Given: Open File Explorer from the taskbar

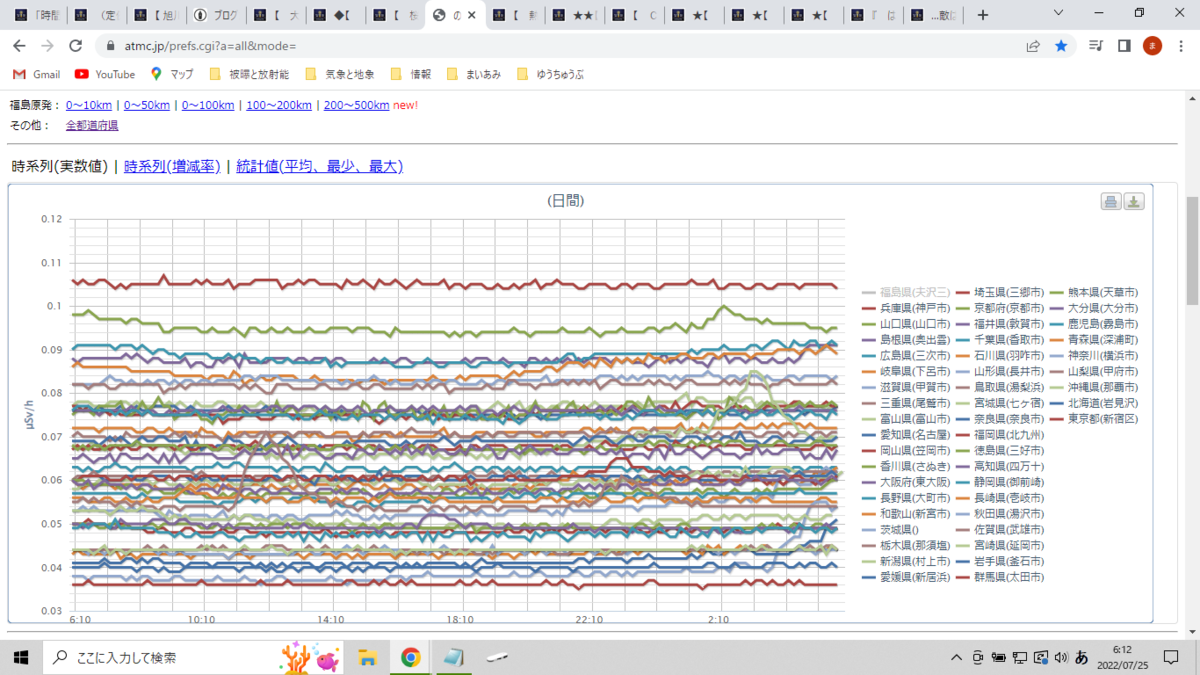Looking at the screenshot, I should [x=368, y=657].
